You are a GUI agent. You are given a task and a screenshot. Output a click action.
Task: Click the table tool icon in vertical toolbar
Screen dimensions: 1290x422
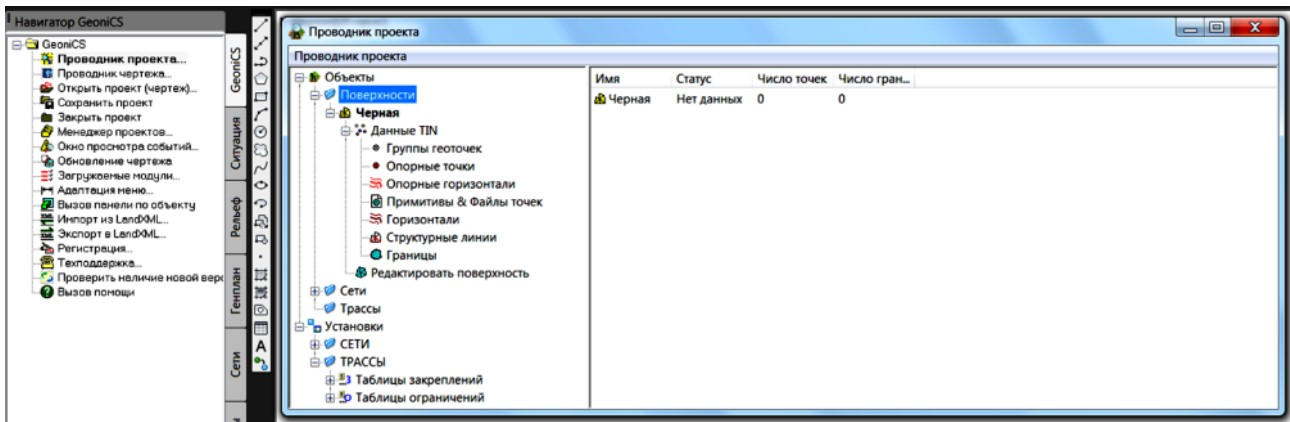click(261, 326)
